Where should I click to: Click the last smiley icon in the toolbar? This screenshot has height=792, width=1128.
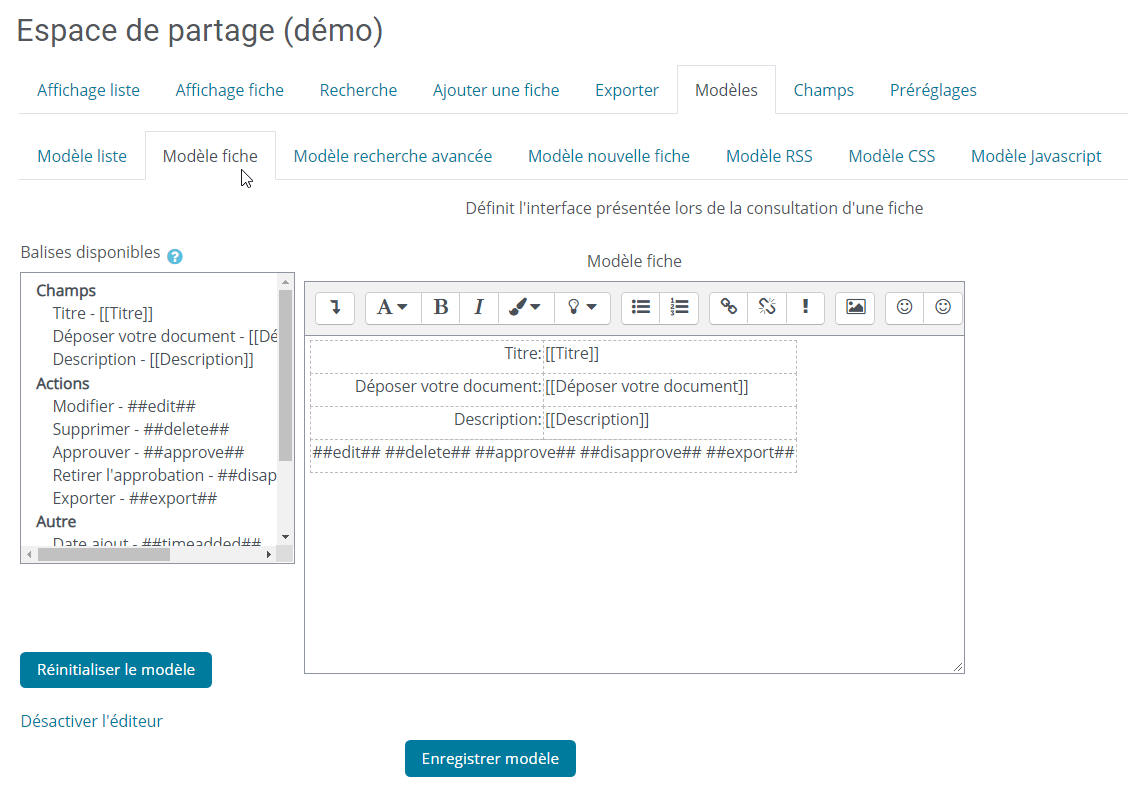coord(943,308)
